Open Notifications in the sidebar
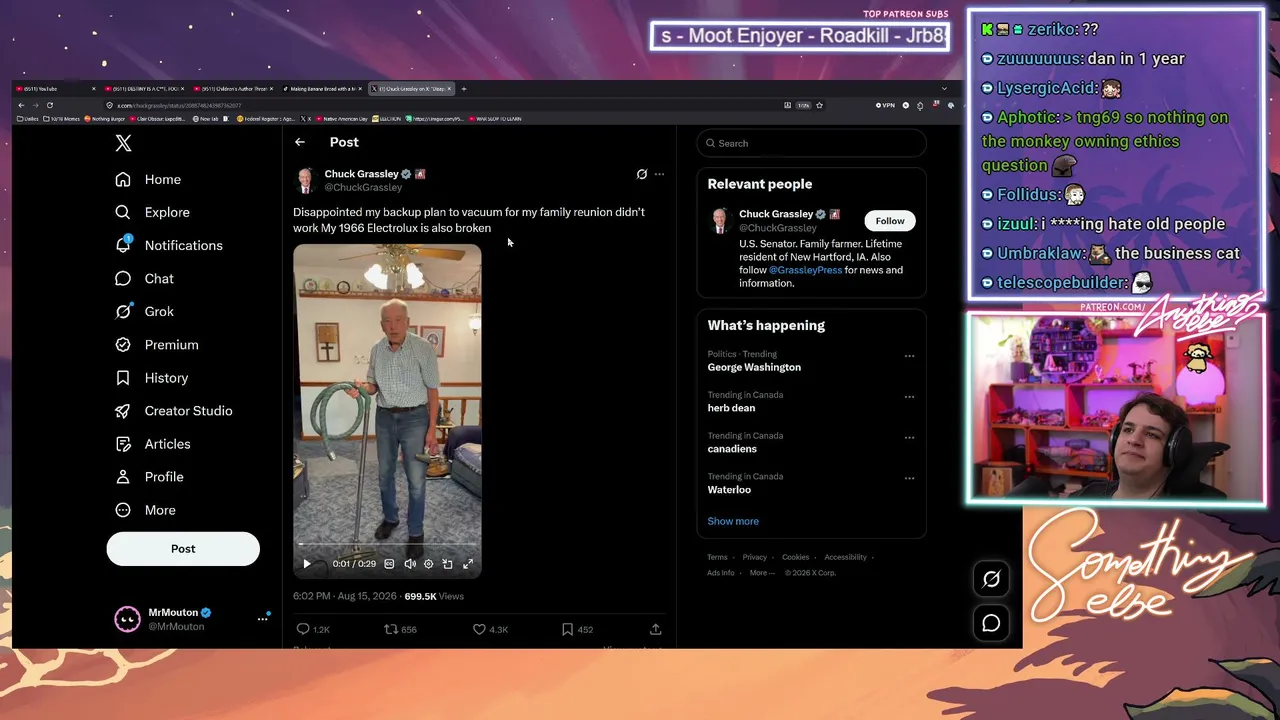1280x720 pixels. 168,245
